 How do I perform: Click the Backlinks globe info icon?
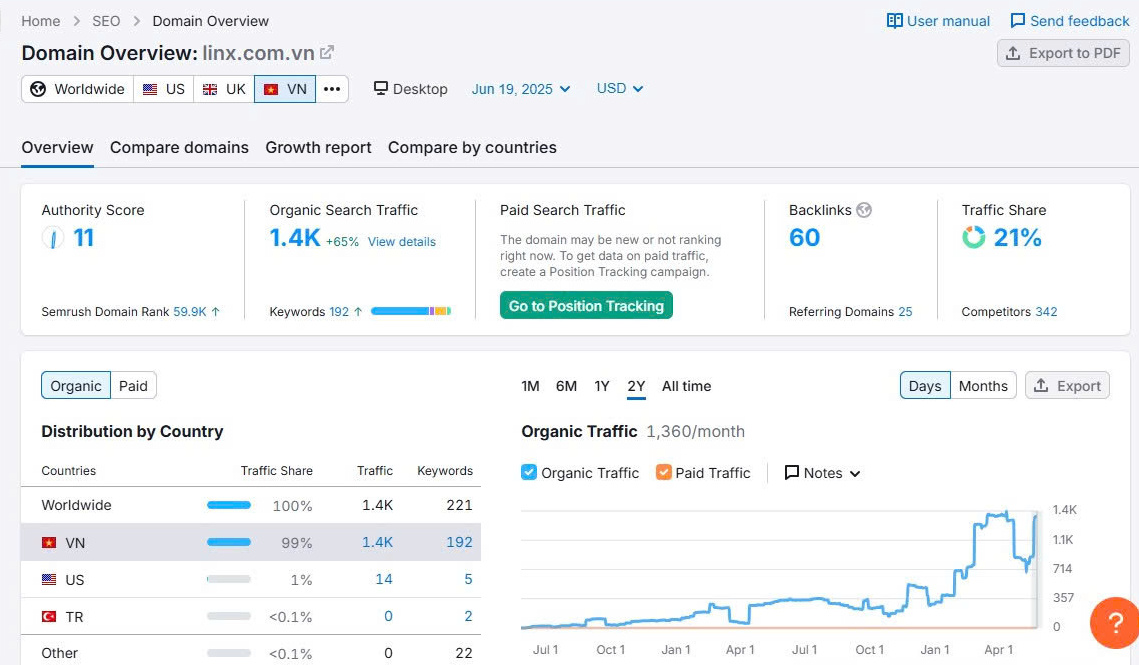(864, 210)
